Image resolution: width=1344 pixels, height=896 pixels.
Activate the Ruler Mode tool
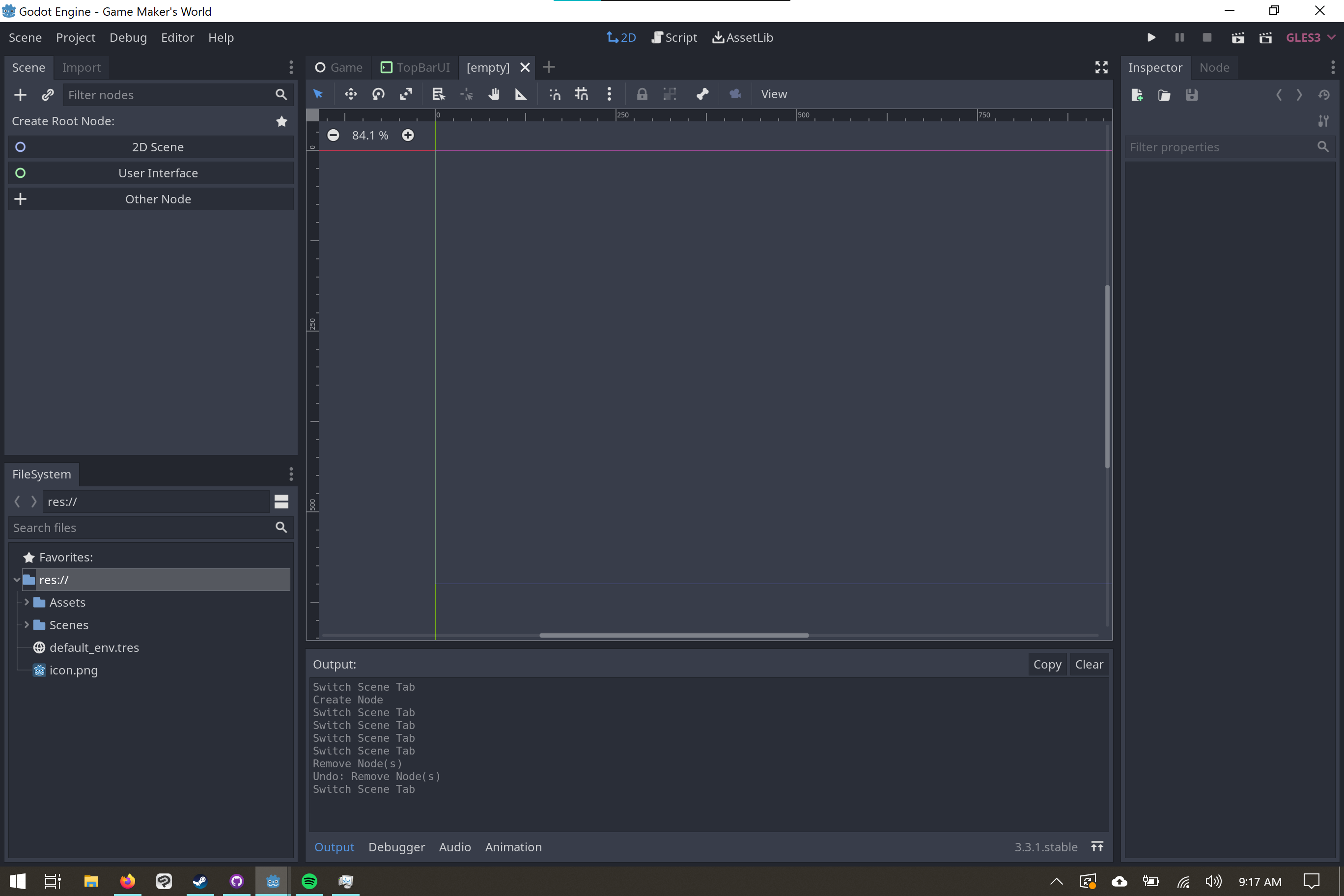tap(521, 94)
